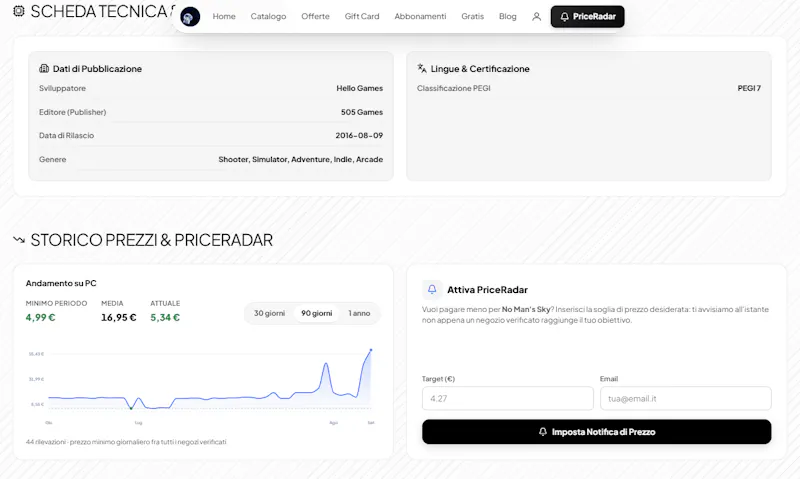
Task: Open Gift Card page
Action: [362, 16]
